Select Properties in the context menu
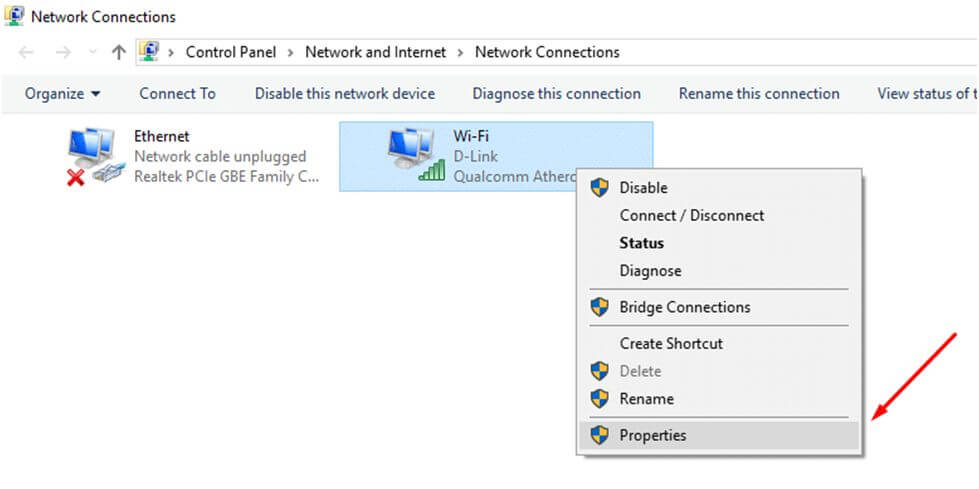 point(653,435)
